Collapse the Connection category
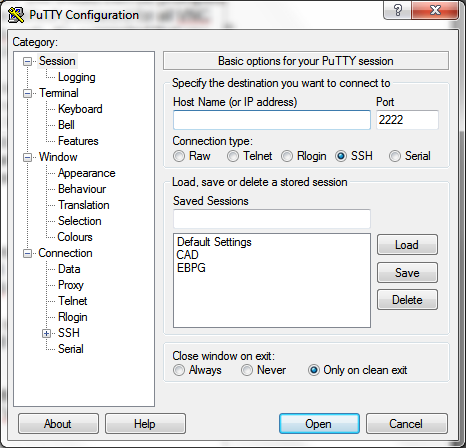Viewport: 467px width, 448px height. tap(27, 253)
